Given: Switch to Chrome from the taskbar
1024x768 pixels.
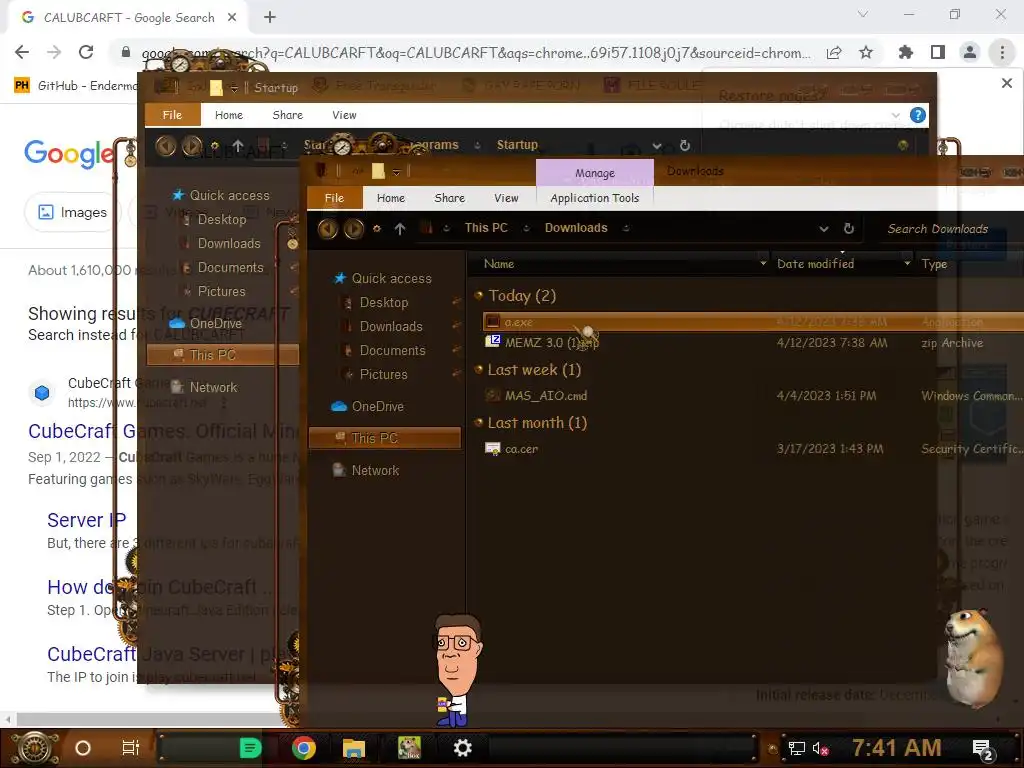Looking at the screenshot, I should coord(304,748).
